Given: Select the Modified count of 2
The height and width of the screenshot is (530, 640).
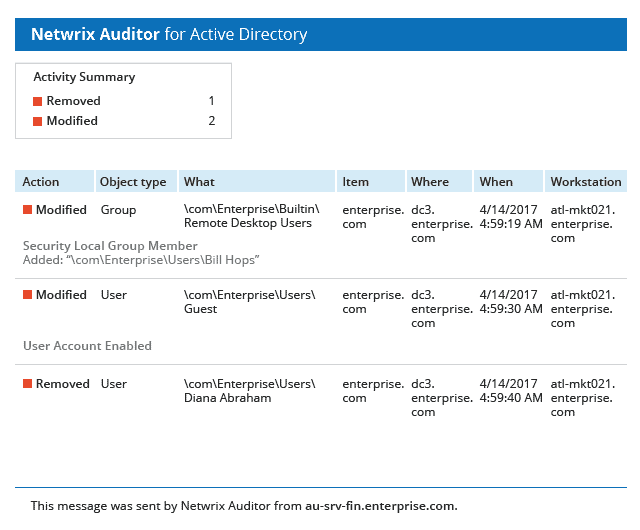Looking at the screenshot, I should tap(211, 121).
